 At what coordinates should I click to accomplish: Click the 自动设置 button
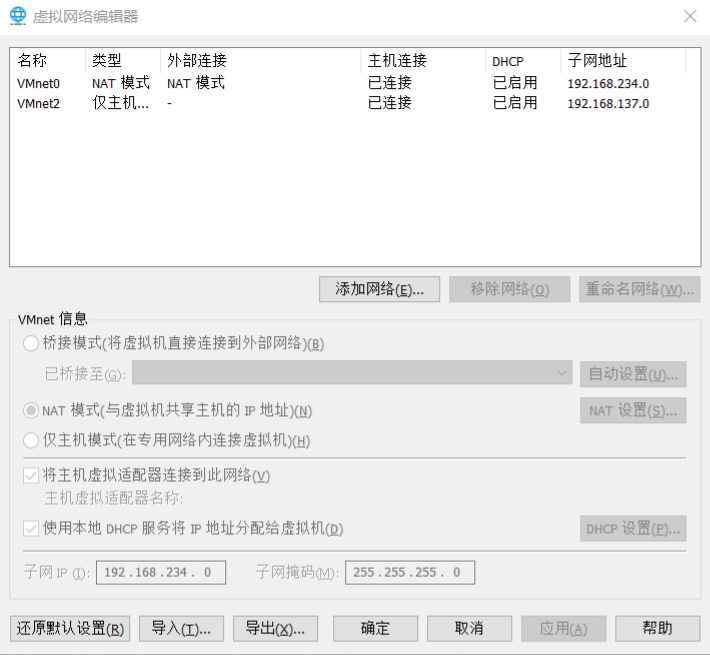pos(633,374)
